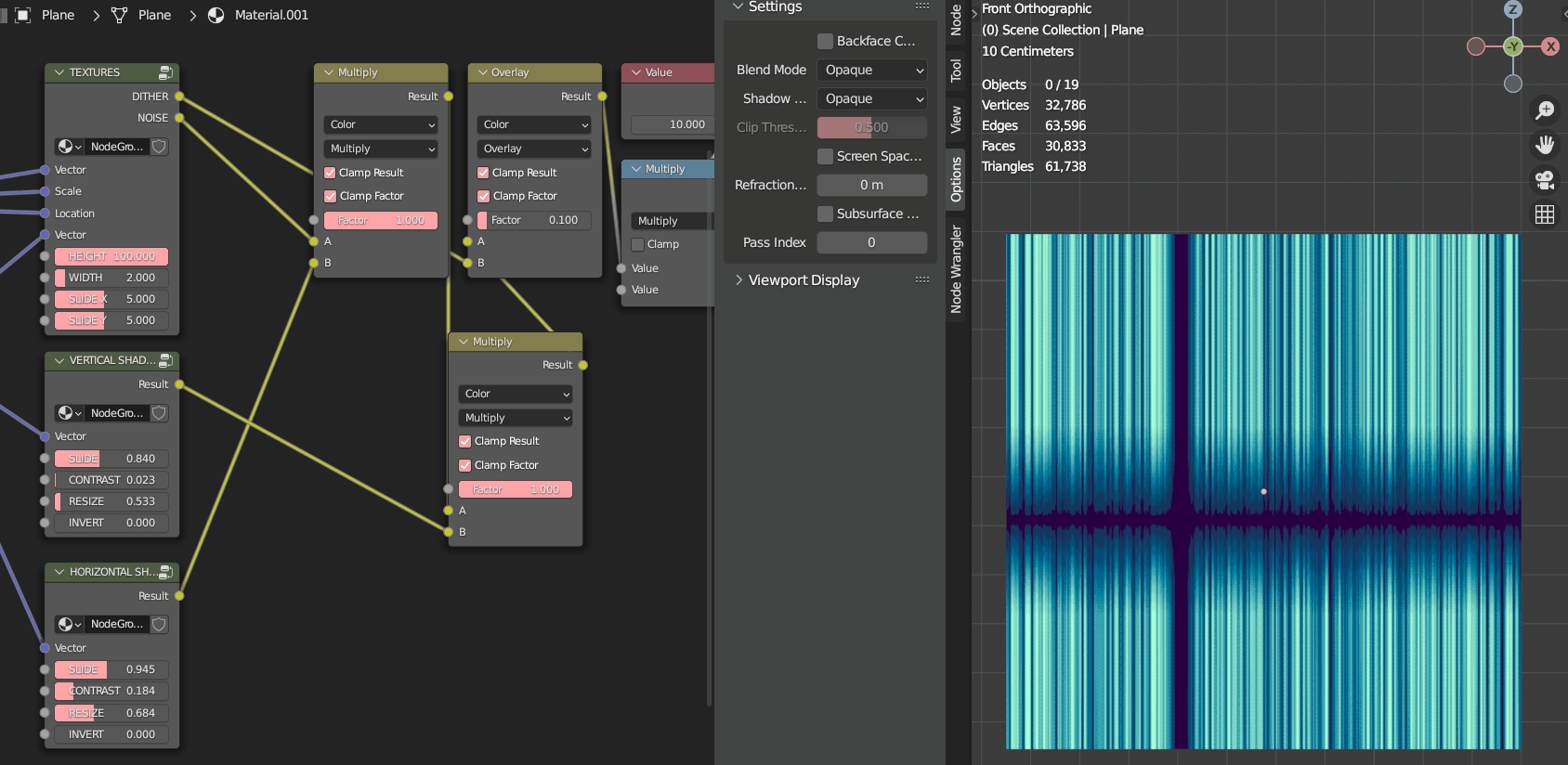This screenshot has width=1568, height=765.
Task: Open the Tool sidebar tab
Action: click(956, 71)
